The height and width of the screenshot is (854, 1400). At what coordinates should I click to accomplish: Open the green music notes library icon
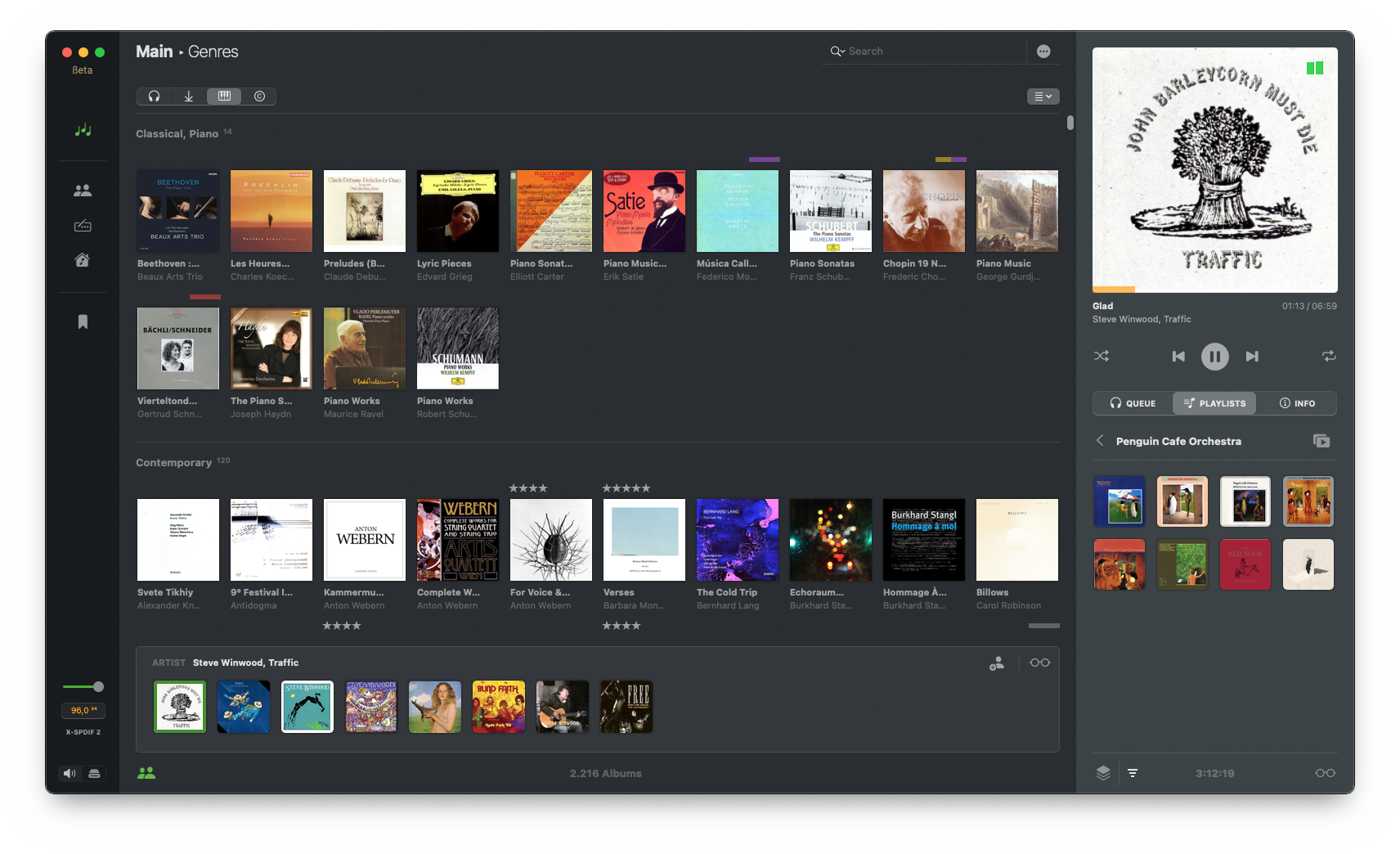click(x=83, y=129)
